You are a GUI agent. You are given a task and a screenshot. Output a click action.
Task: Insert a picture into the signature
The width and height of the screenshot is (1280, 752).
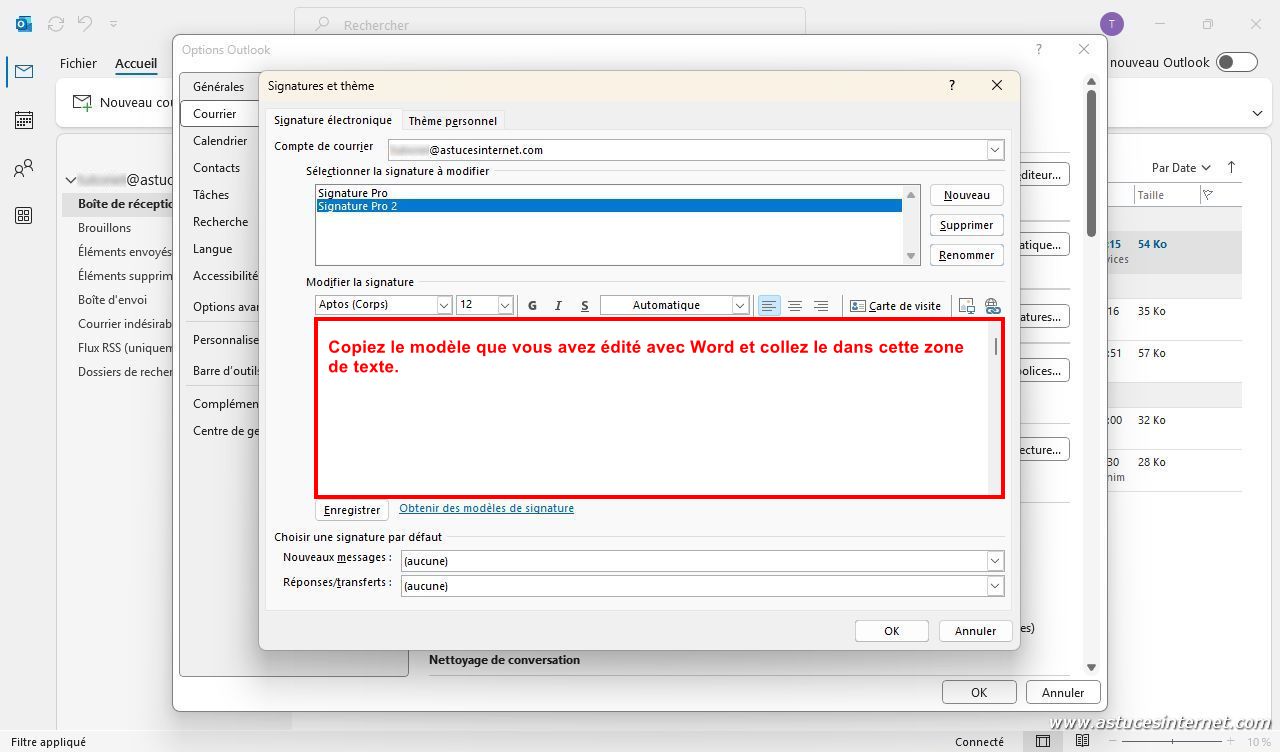966,306
